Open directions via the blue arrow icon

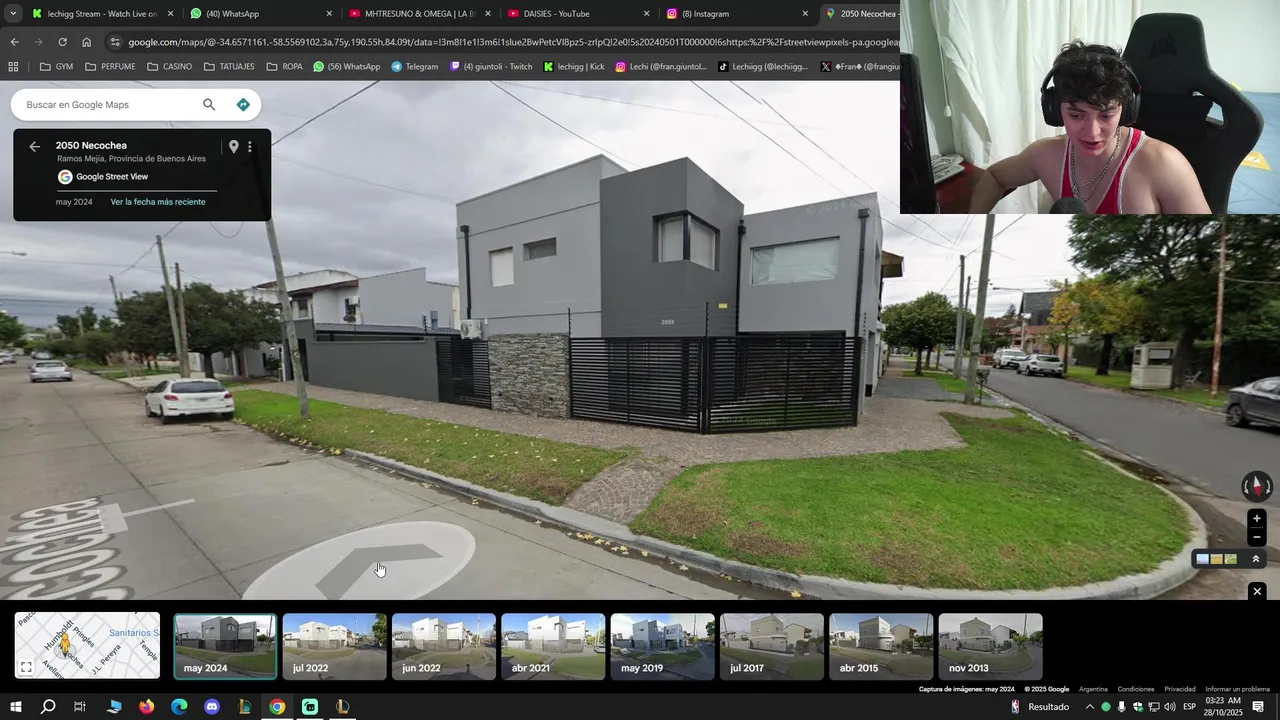[243, 105]
